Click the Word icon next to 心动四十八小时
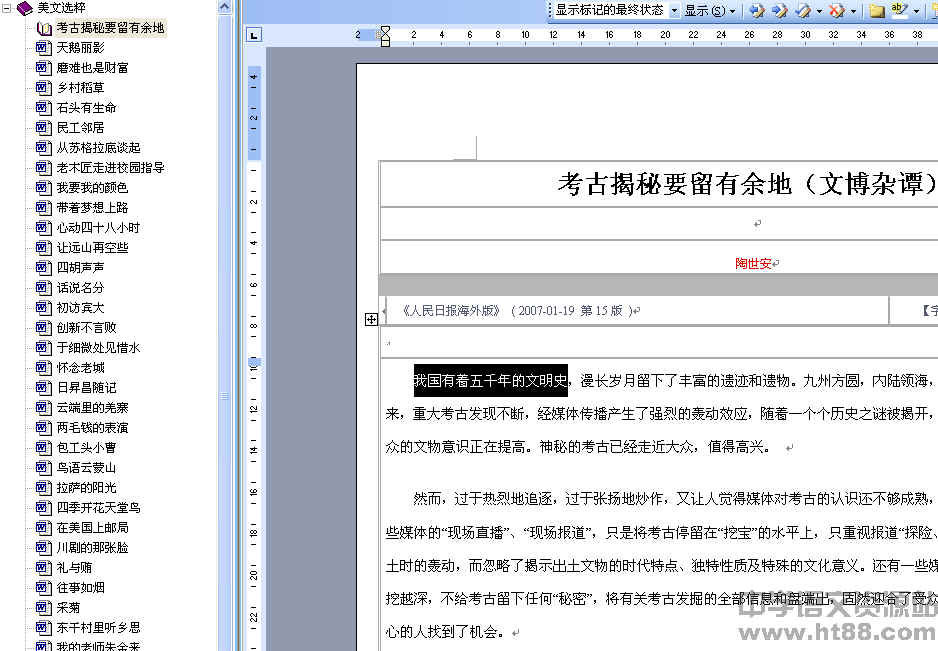The width and height of the screenshot is (938, 651). tap(44, 228)
